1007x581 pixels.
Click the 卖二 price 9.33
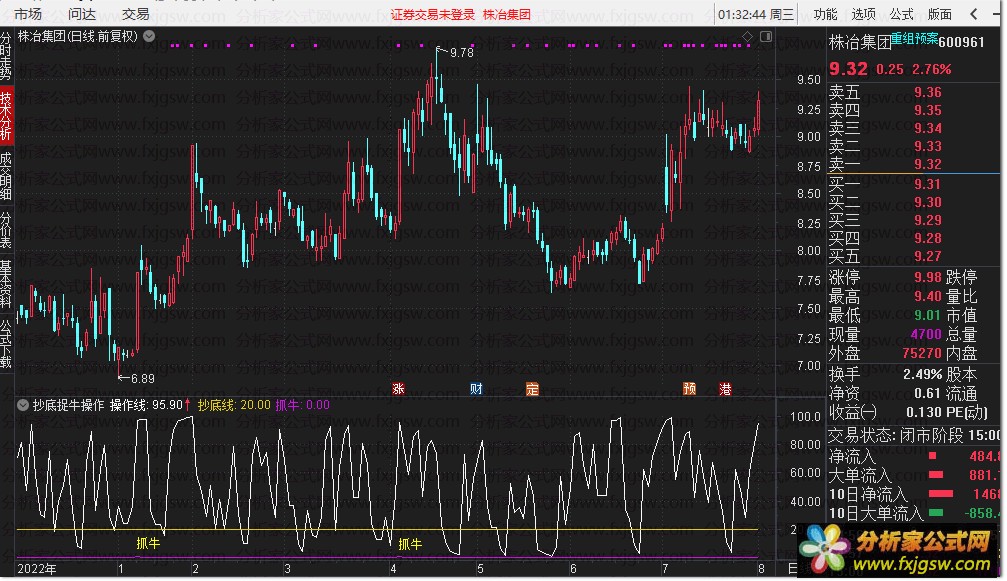point(928,146)
